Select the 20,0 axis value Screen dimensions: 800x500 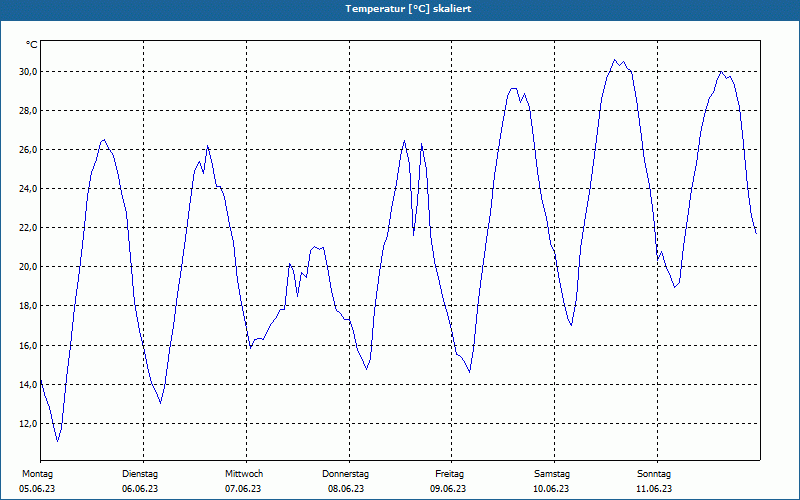(29, 267)
